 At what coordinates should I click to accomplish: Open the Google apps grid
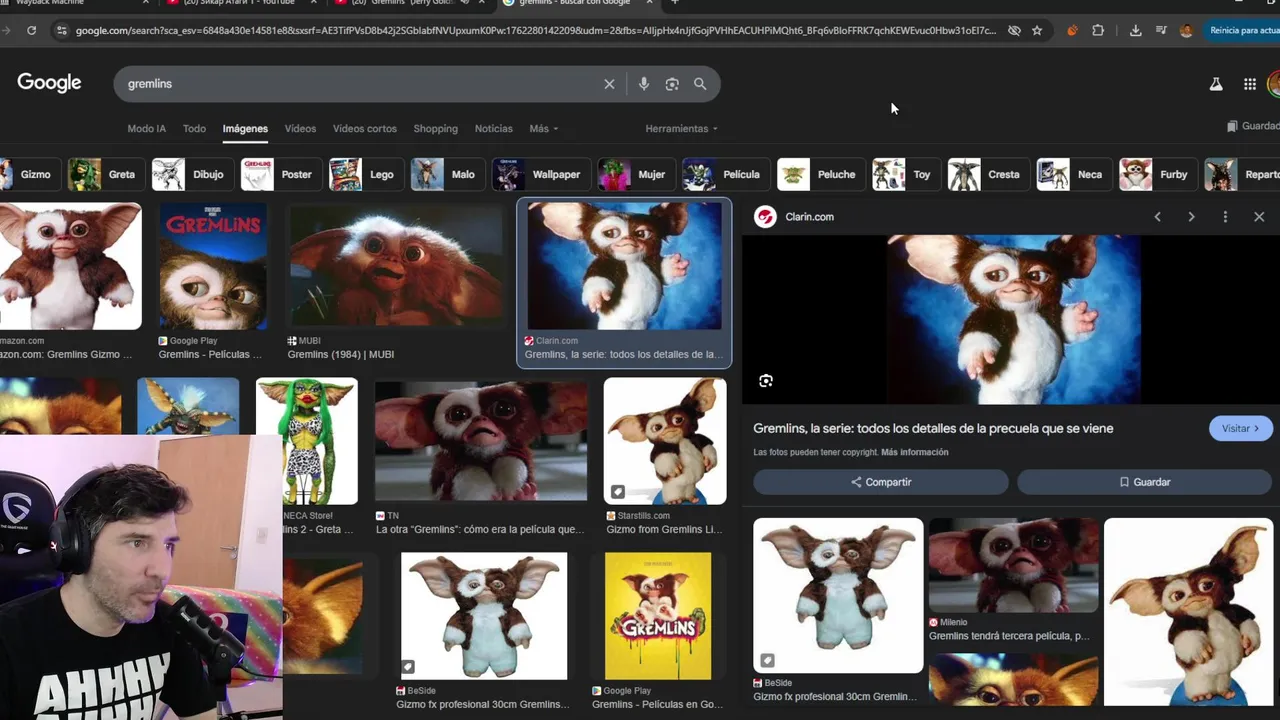(x=1250, y=84)
